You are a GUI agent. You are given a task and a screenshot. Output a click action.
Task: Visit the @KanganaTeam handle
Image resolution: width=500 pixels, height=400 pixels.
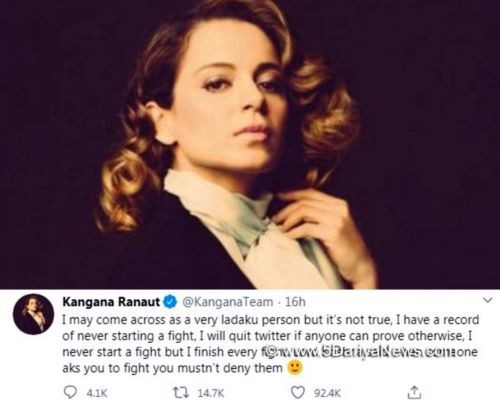pyautogui.click(x=228, y=302)
